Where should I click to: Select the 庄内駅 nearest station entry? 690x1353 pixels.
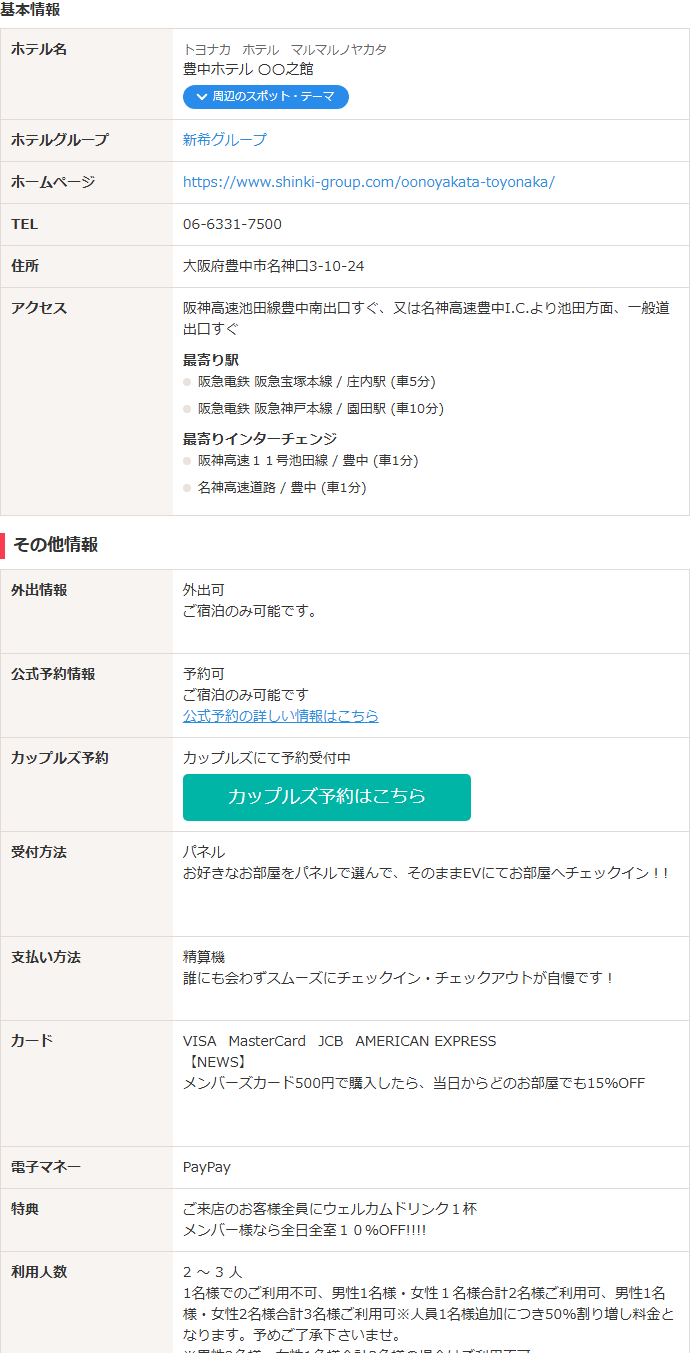317,382
